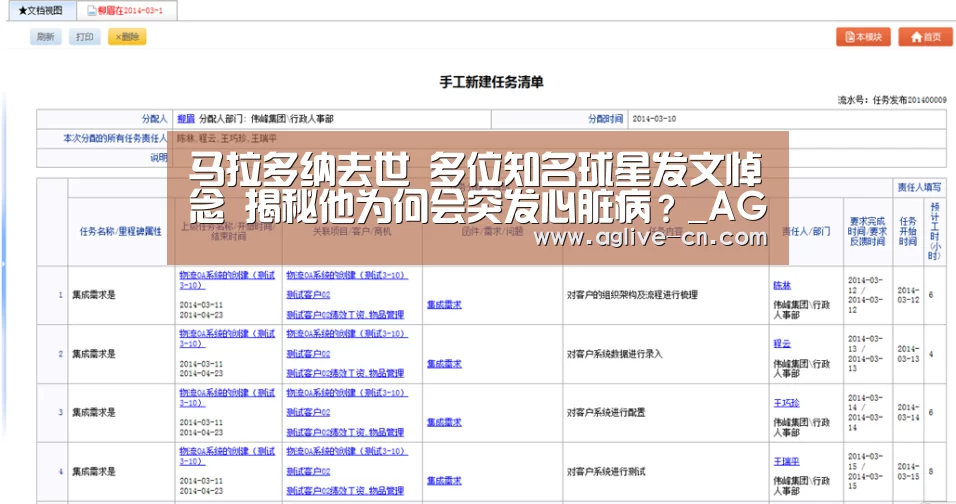Open the 首页 home button
The image size is (956, 504).
coord(925,37)
